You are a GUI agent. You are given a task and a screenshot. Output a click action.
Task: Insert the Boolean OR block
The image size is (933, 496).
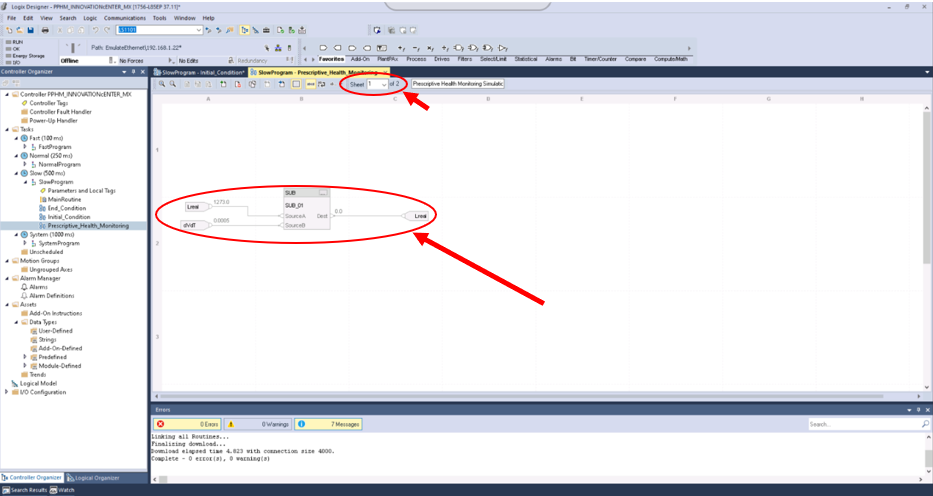[474, 48]
